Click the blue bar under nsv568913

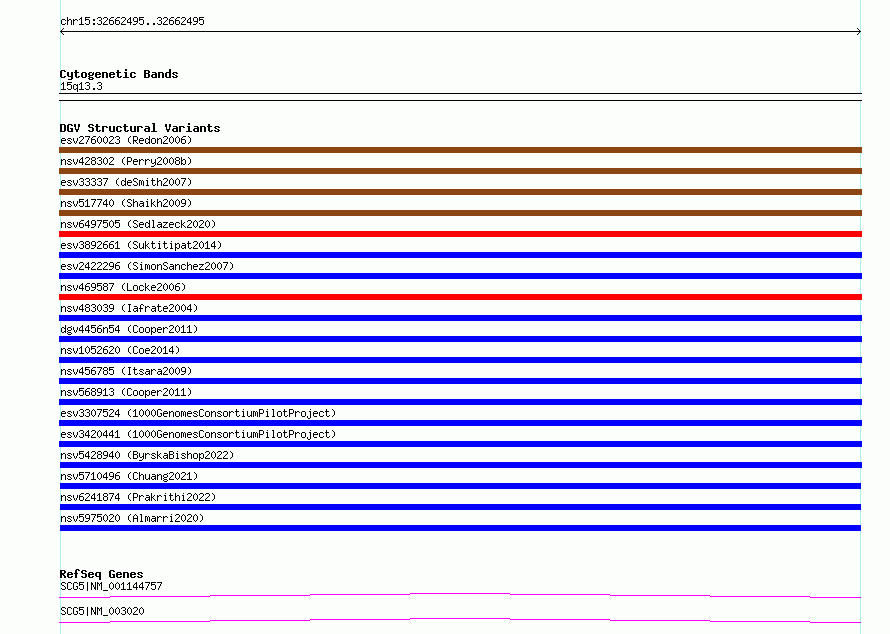coord(460,402)
